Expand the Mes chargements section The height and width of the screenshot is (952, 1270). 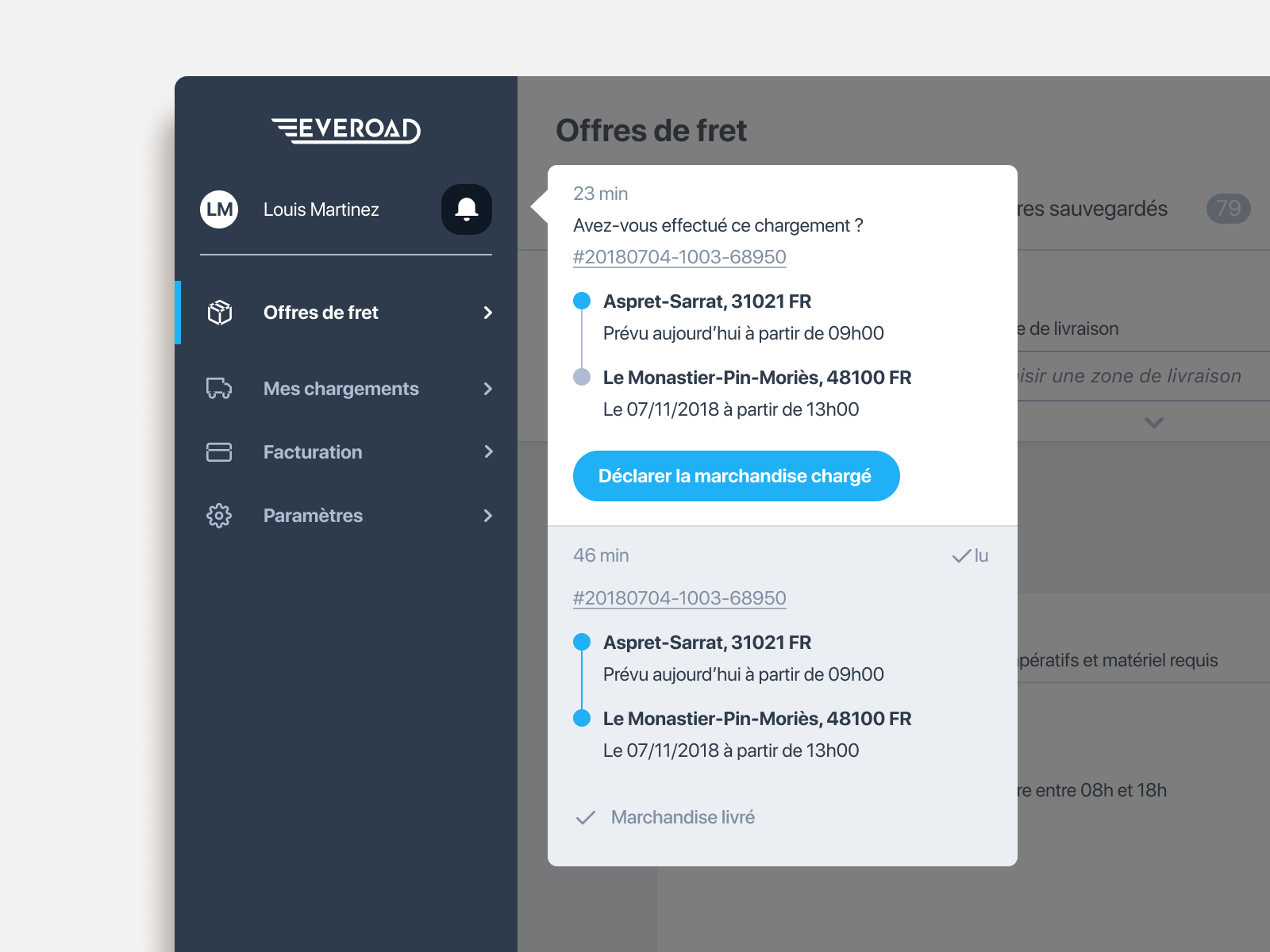coord(487,389)
